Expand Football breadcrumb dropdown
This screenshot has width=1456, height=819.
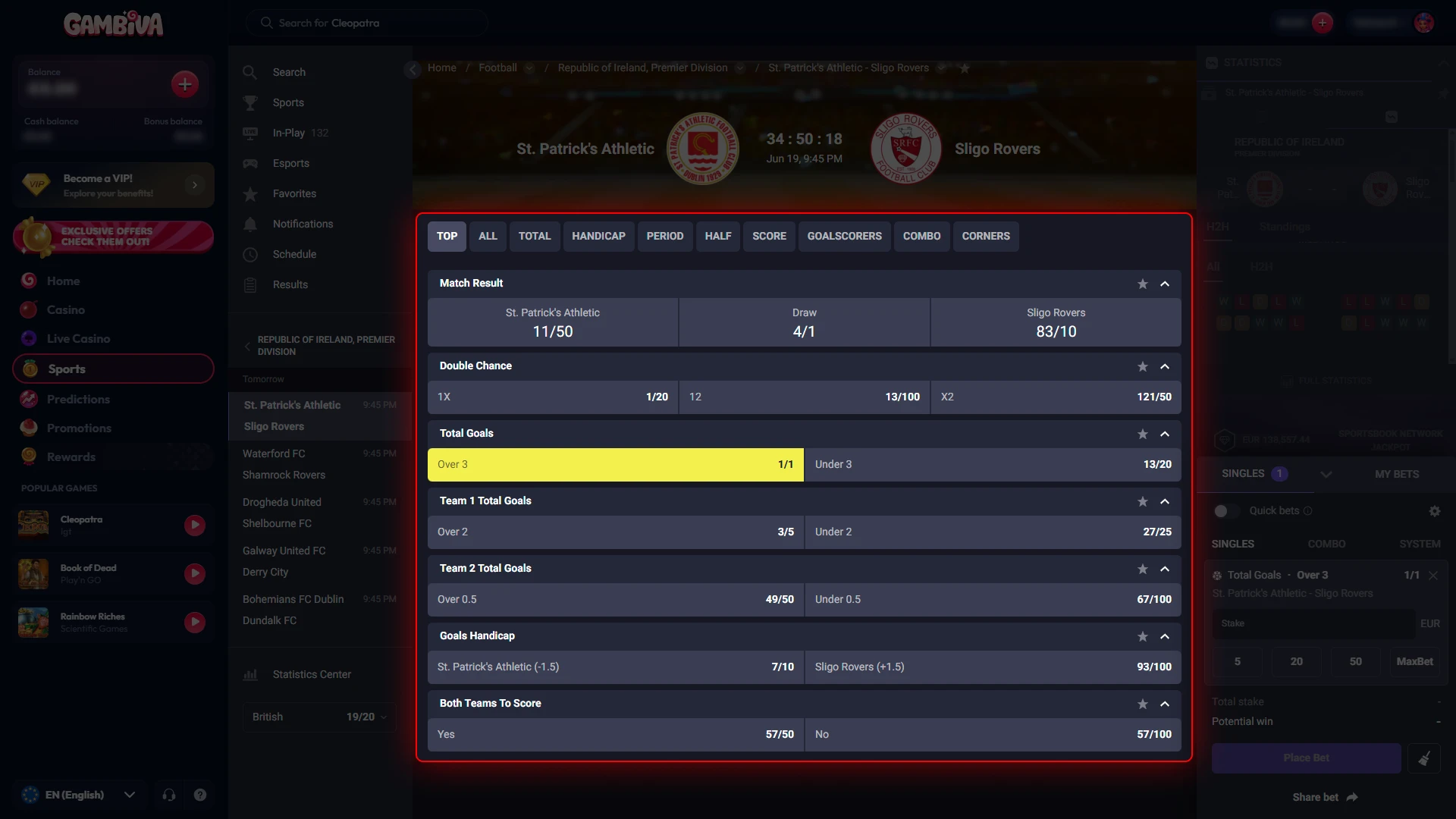point(529,68)
